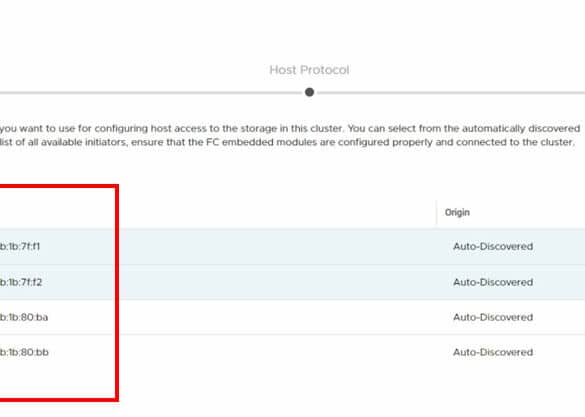Select the initiator ending in 80:ba
The image size is (585, 417).
[x=24, y=317]
